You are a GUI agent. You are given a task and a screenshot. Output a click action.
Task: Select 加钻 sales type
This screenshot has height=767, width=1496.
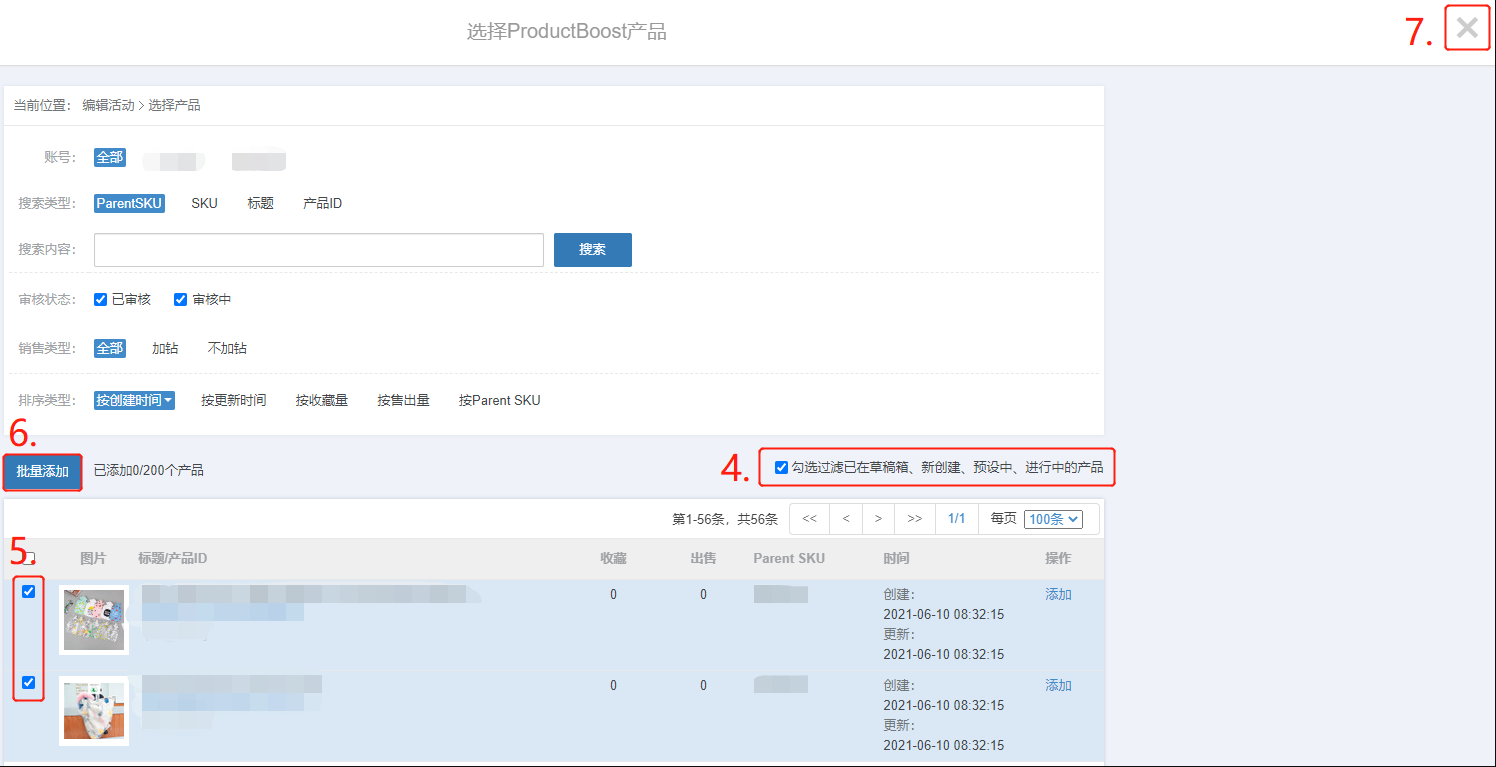[x=165, y=348]
